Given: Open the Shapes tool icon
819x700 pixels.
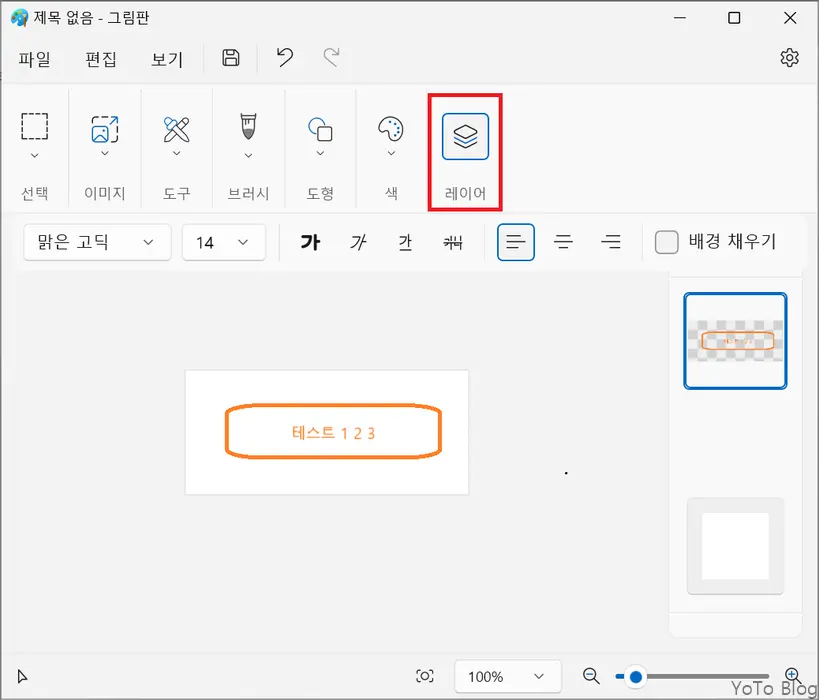Looking at the screenshot, I should [320, 128].
